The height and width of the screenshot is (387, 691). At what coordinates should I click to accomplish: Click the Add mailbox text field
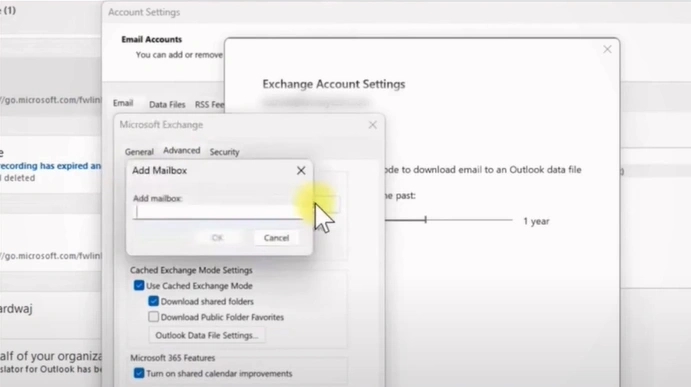[x=219, y=212]
